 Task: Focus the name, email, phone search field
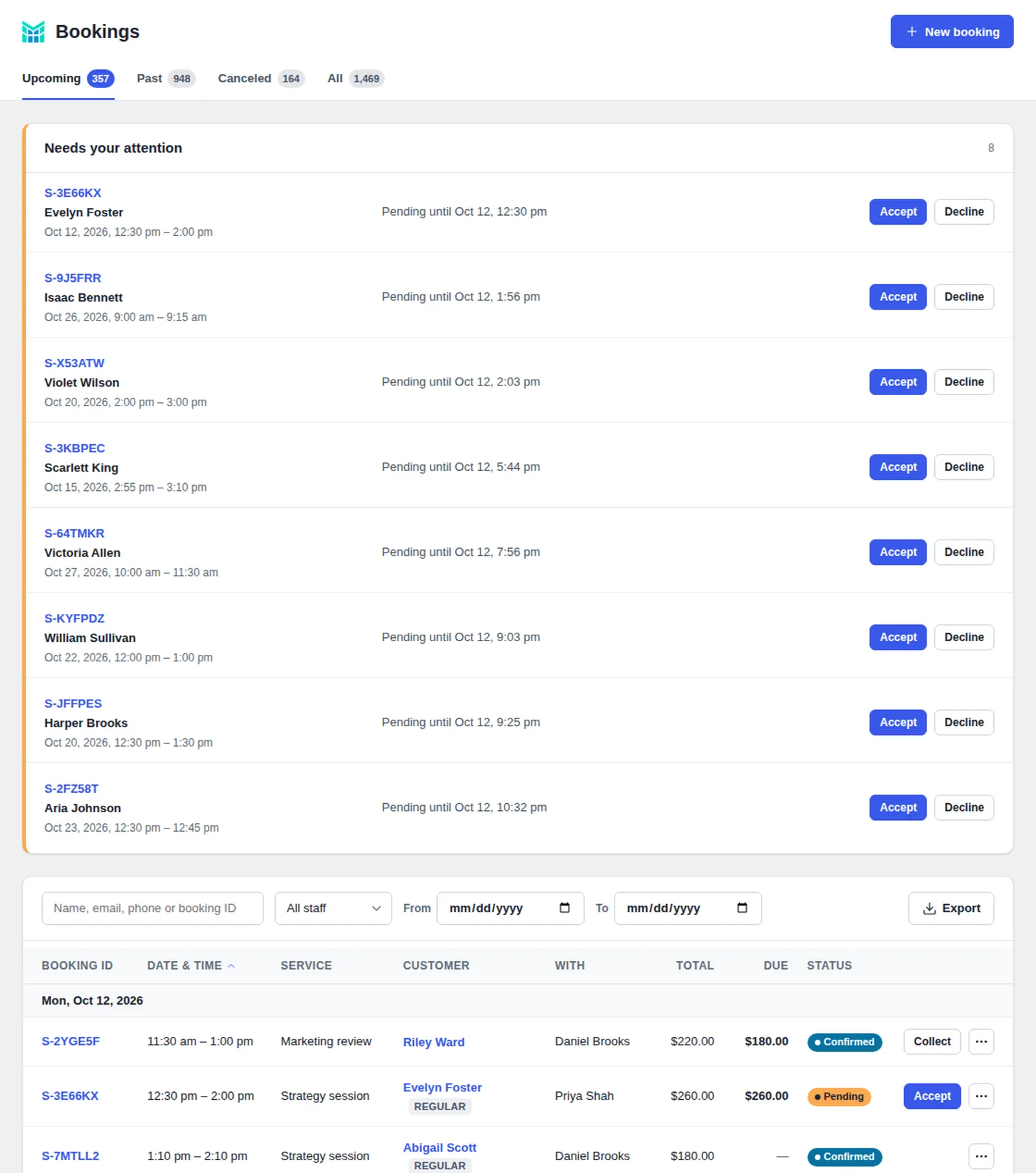click(152, 907)
